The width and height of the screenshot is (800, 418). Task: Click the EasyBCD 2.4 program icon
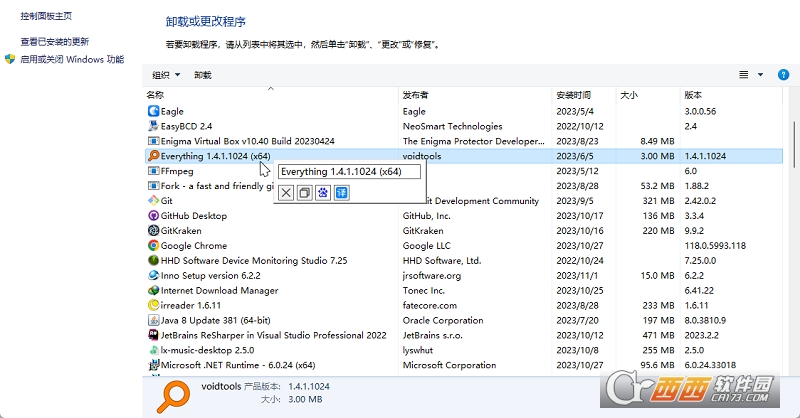[153, 126]
